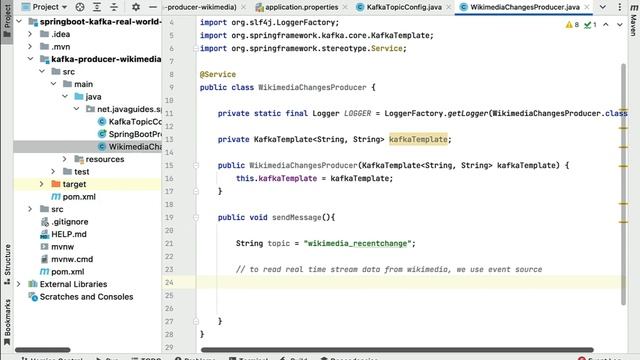Expand the .mvn folder
640x360 pixels.
pyautogui.click(x=30, y=47)
